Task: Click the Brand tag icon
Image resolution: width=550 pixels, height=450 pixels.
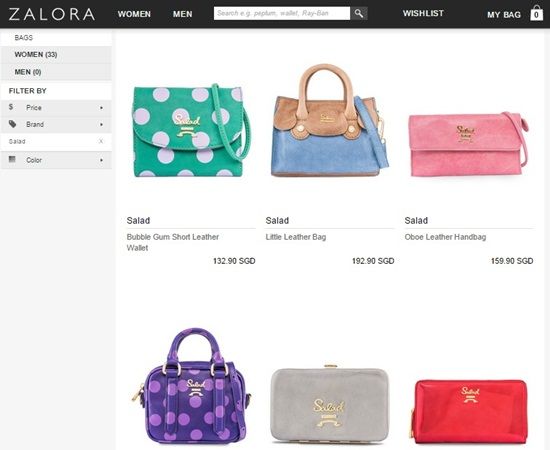Action: 12,124
